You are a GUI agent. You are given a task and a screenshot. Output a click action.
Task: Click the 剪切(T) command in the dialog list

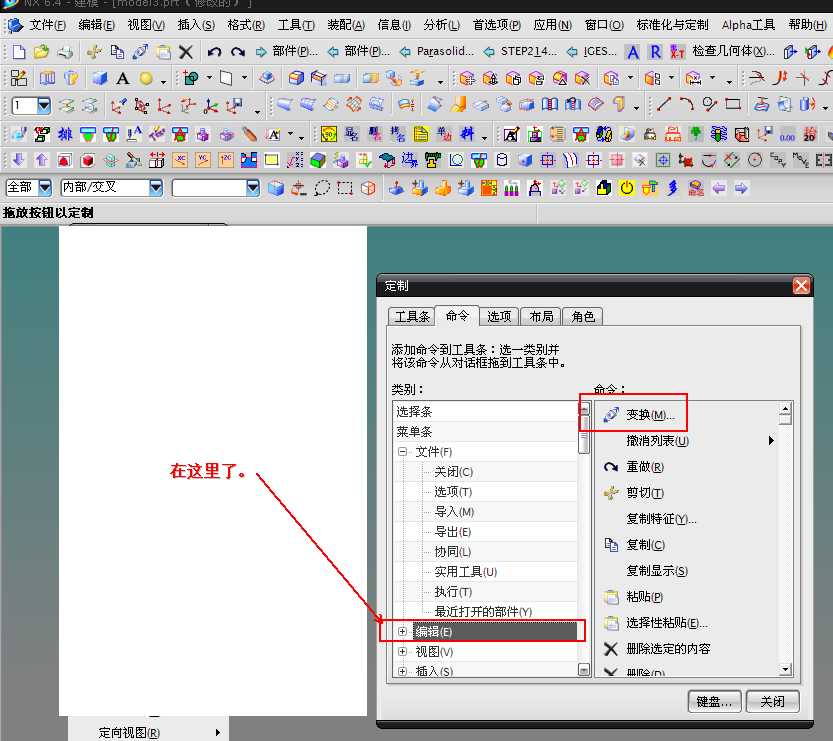click(x=645, y=493)
